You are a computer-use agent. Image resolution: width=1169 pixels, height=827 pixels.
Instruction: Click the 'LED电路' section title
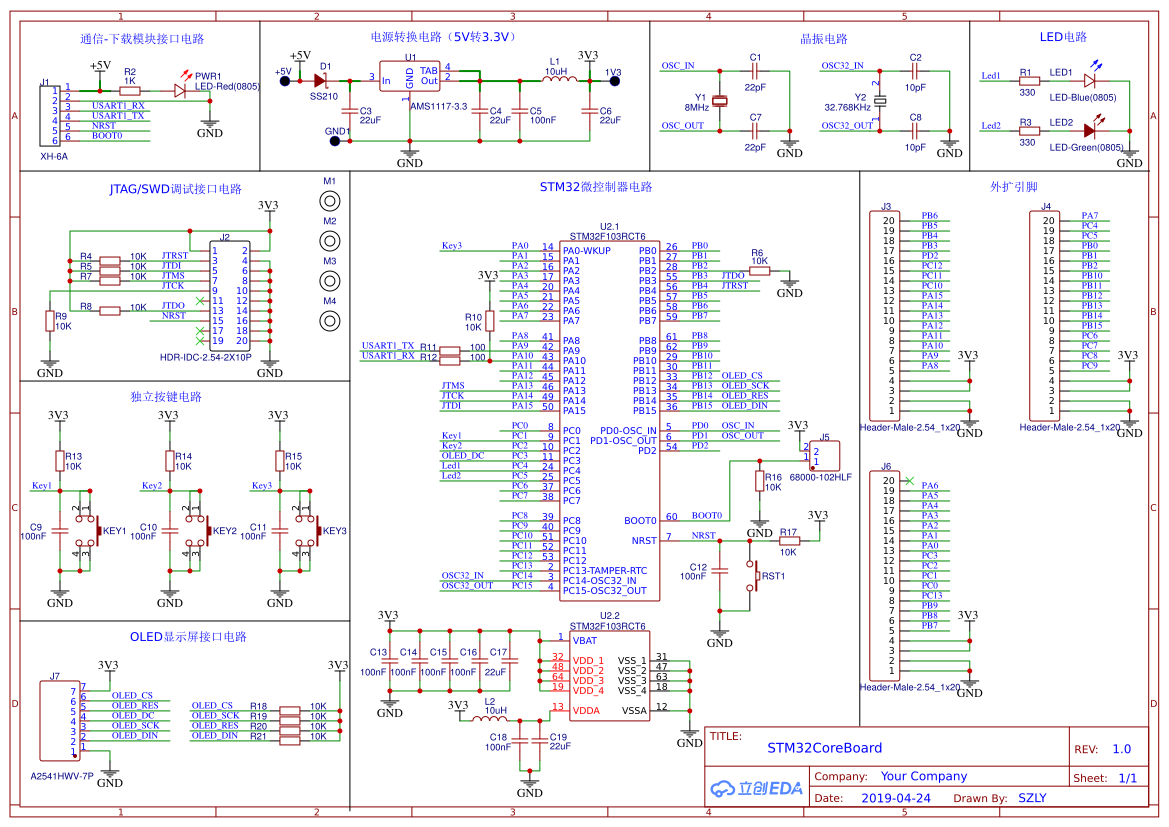[x=1063, y=37]
